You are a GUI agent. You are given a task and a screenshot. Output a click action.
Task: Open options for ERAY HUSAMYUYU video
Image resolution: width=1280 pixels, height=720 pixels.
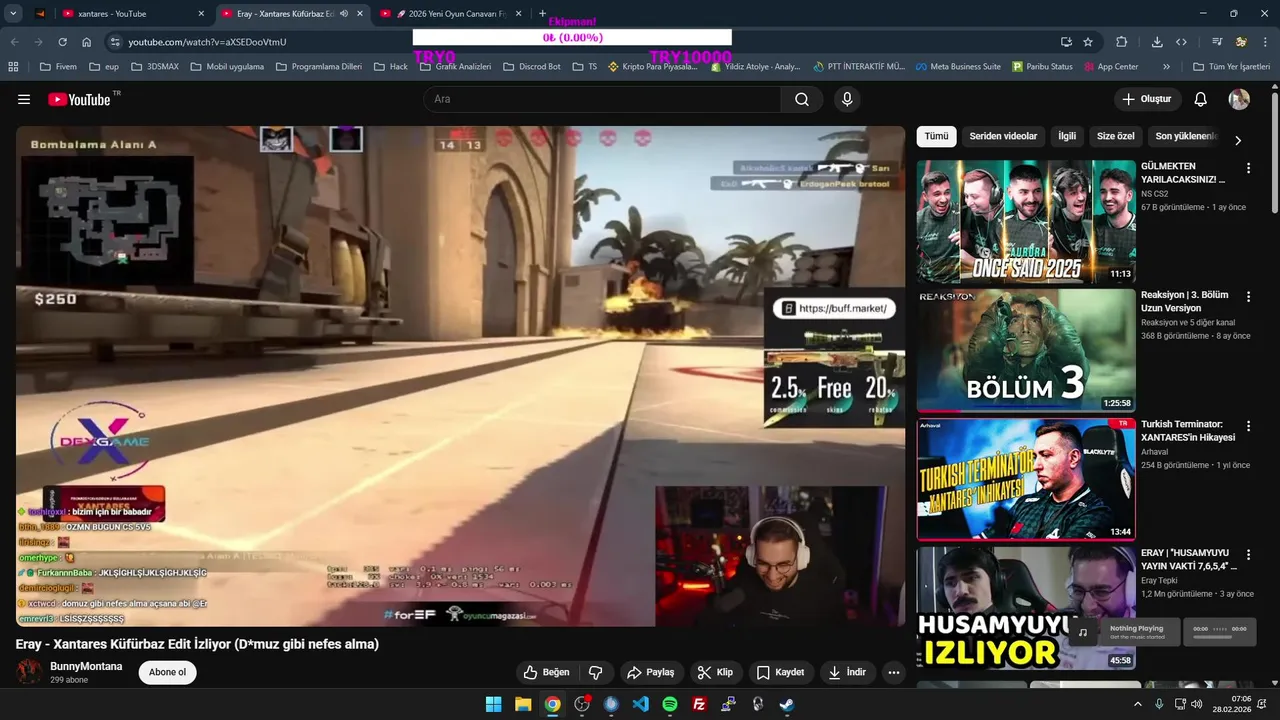1248,555
